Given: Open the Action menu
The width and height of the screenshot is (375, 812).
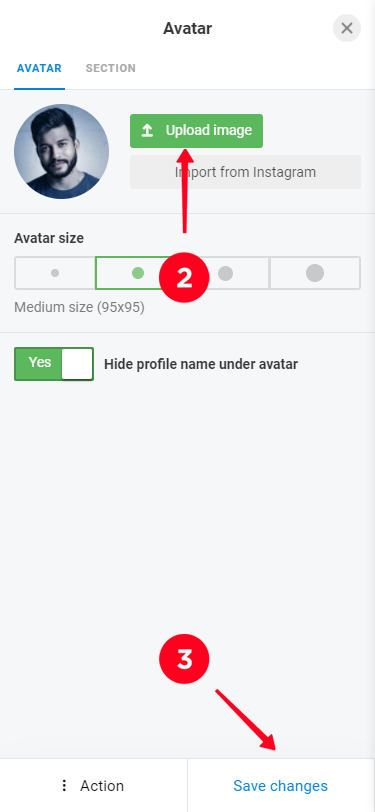Looking at the screenshot, I should (94, 786).
